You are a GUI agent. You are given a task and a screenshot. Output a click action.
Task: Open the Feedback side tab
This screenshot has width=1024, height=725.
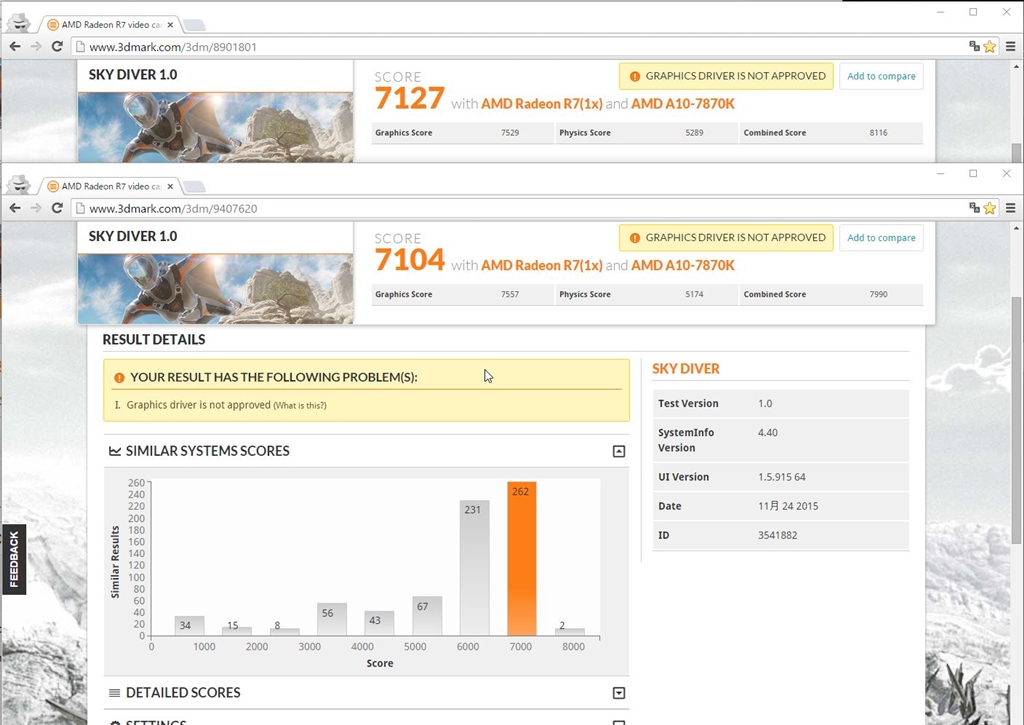(14, 559)
